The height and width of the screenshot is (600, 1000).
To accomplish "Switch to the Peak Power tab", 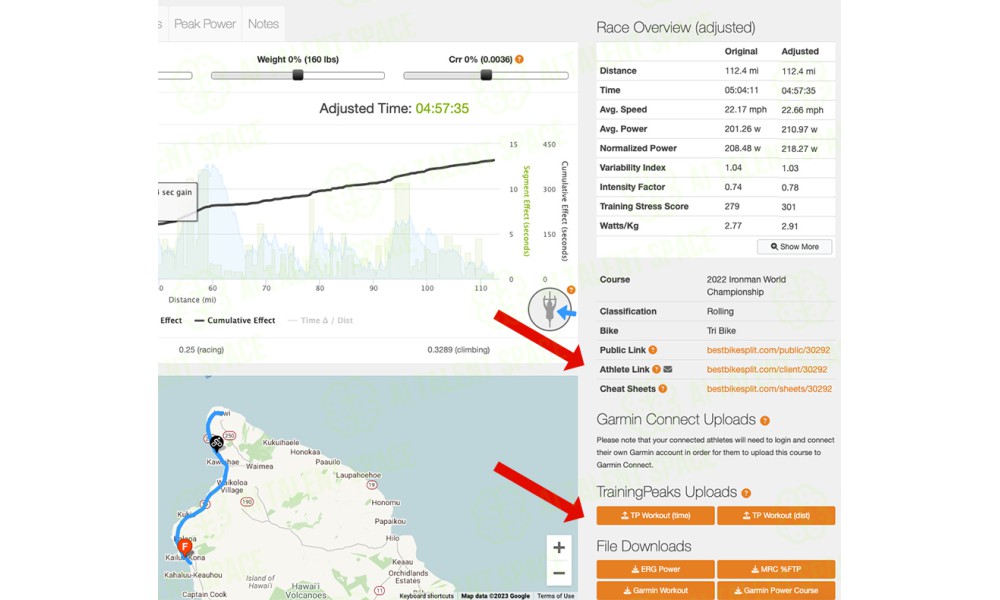I will pyautogui.click(x=205, y=24).
